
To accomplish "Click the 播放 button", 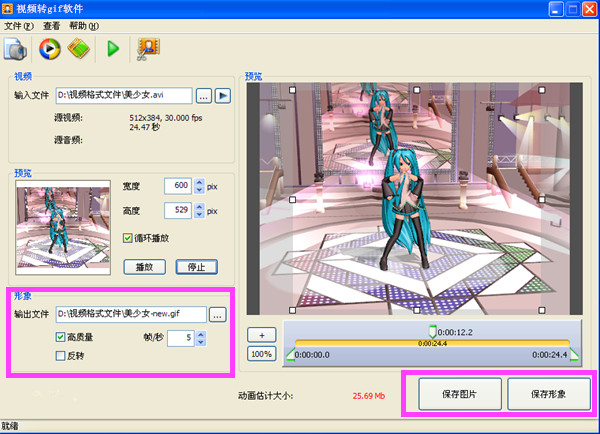I will [145, 267].
